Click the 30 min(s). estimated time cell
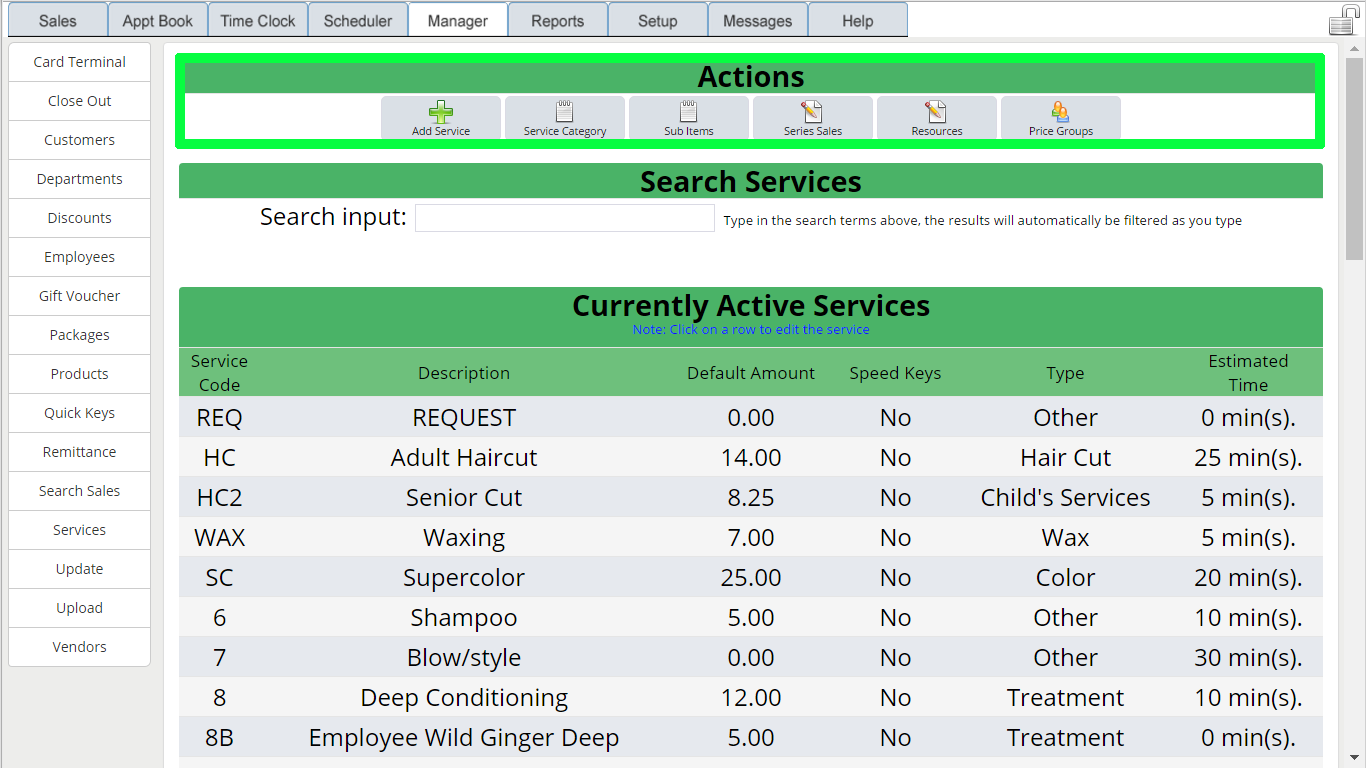The width and height of the screenshot is (1366, 768). coord(1248,657)
